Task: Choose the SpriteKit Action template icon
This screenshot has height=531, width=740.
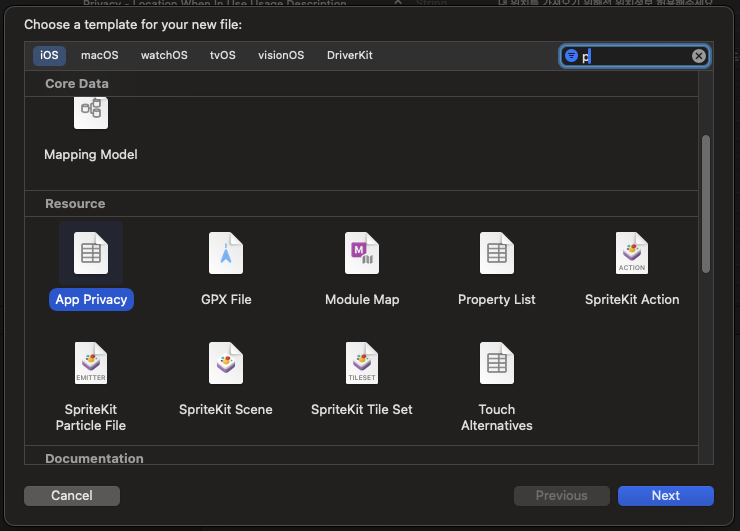Action: click(632, 253)
